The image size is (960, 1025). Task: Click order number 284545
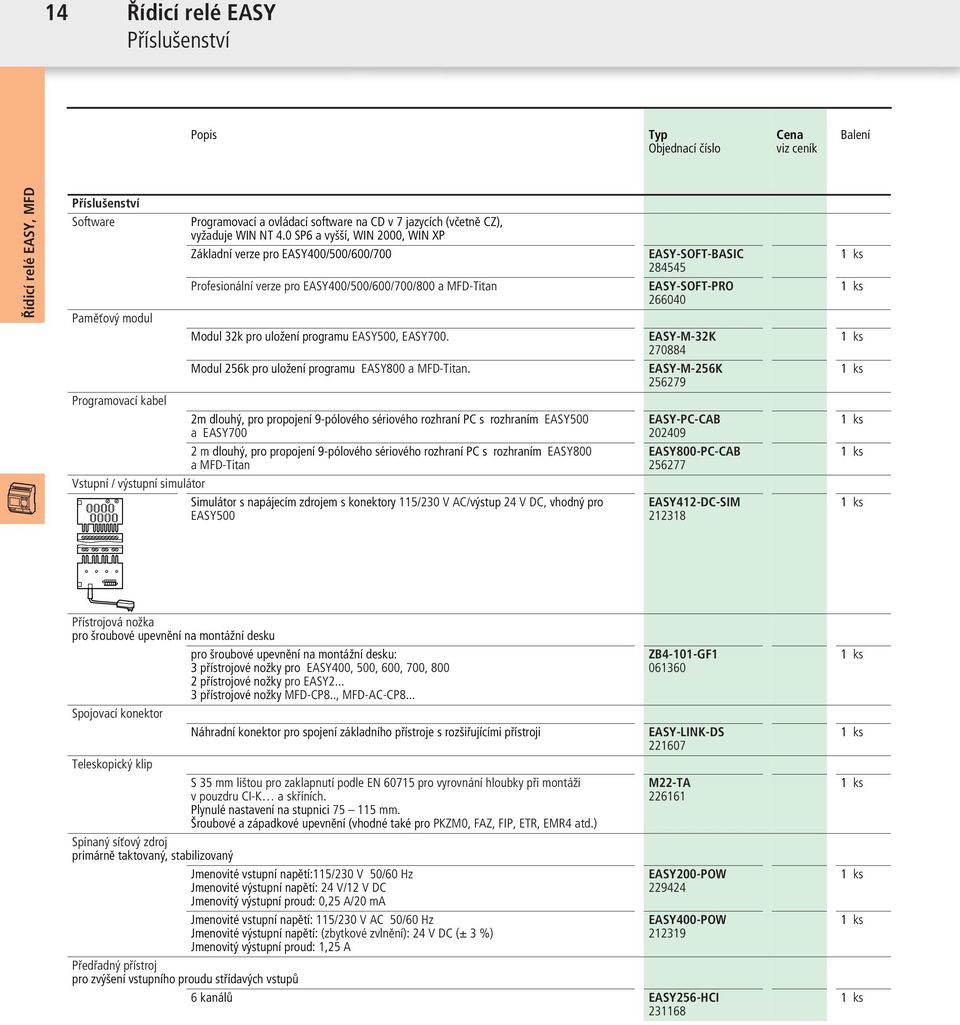[x=667, y=267]
